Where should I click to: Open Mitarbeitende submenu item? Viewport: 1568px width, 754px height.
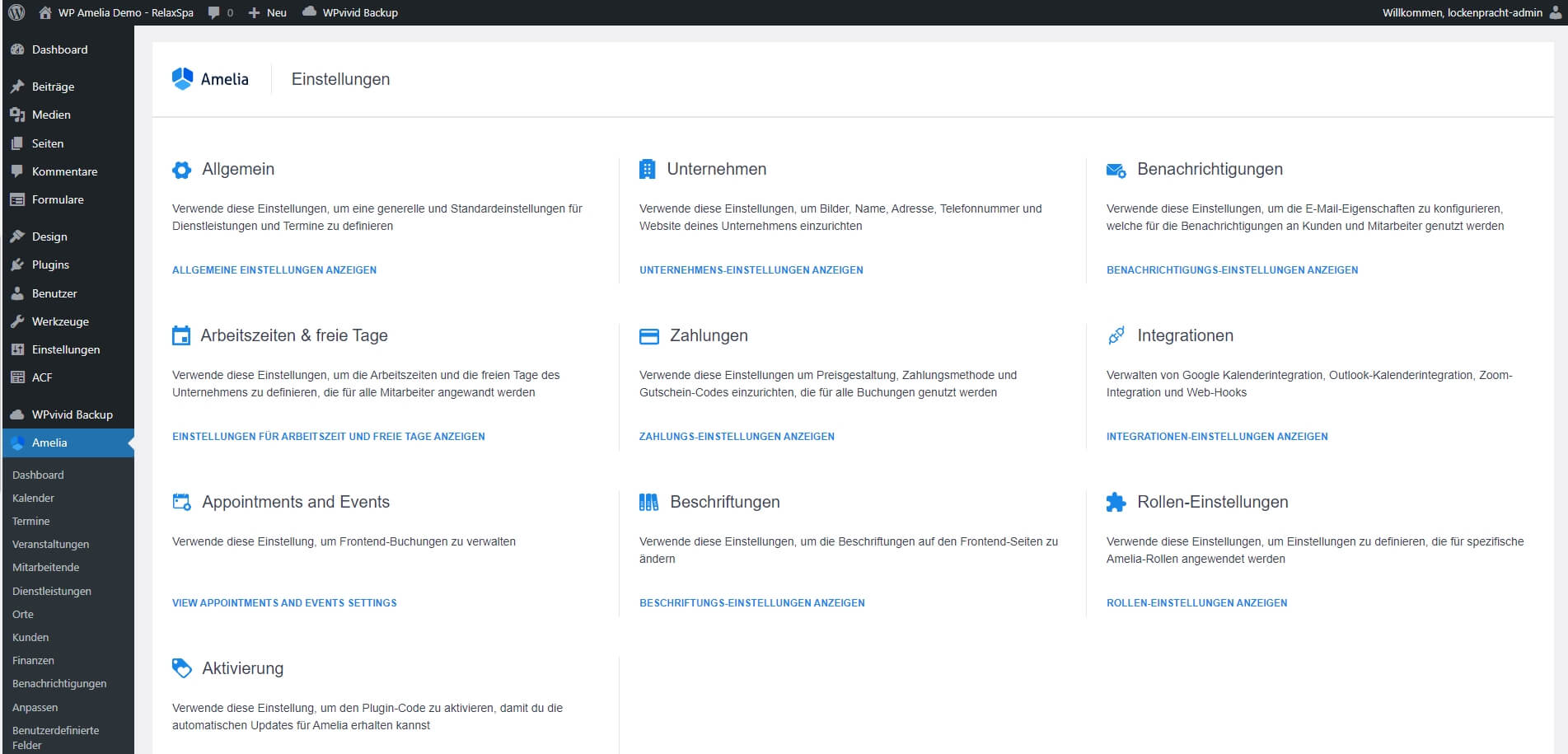click(x=46, y=567)
